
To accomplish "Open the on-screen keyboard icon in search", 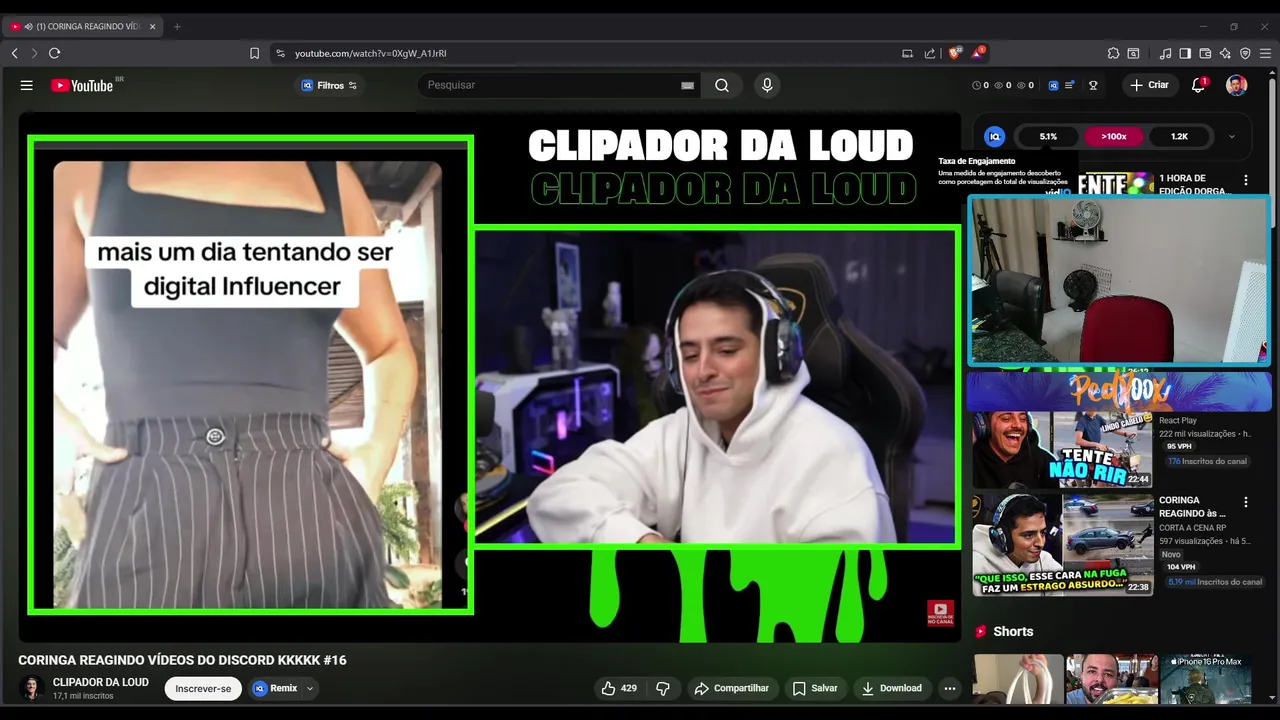I will [687, 85].
